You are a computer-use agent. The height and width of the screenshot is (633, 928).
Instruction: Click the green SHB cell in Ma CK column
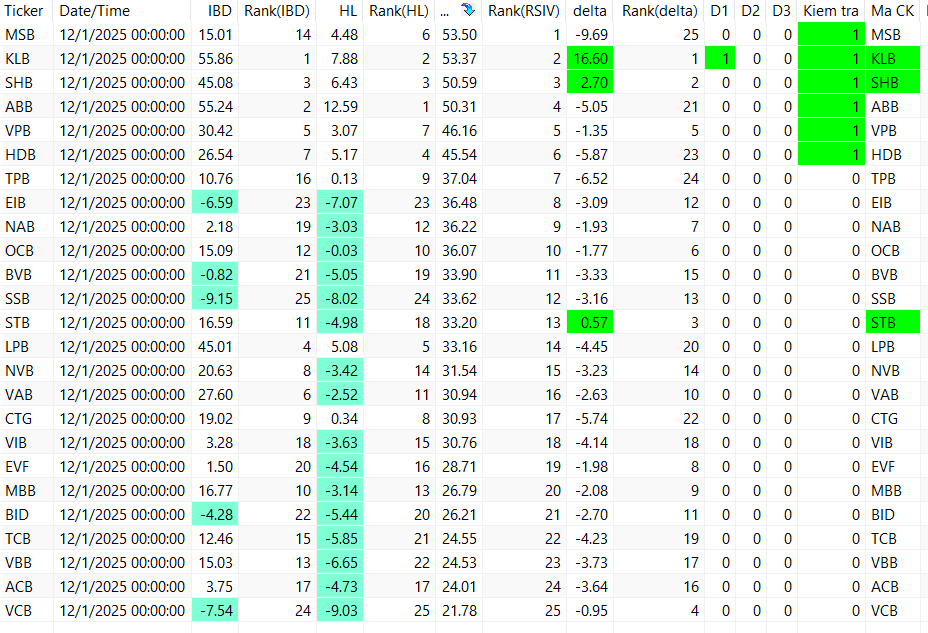pyautogui.click(x=893, y=83)
